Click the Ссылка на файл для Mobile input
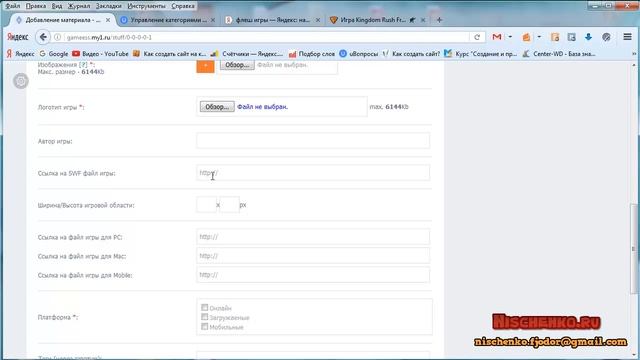This screenshot has height=360, width=640. pyautogui.click(x=313, y=275)
